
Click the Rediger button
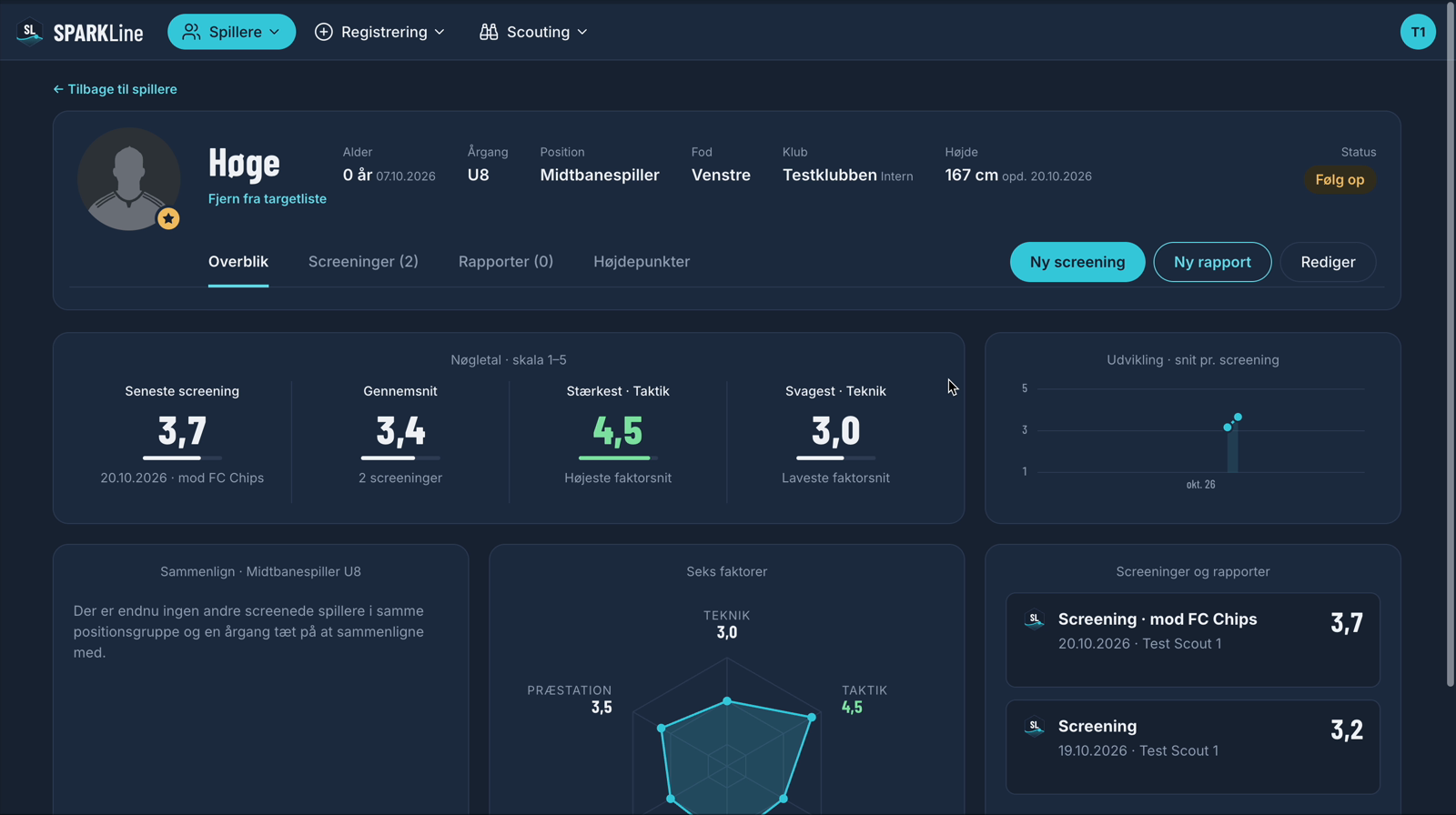[x=1328, y=262]
